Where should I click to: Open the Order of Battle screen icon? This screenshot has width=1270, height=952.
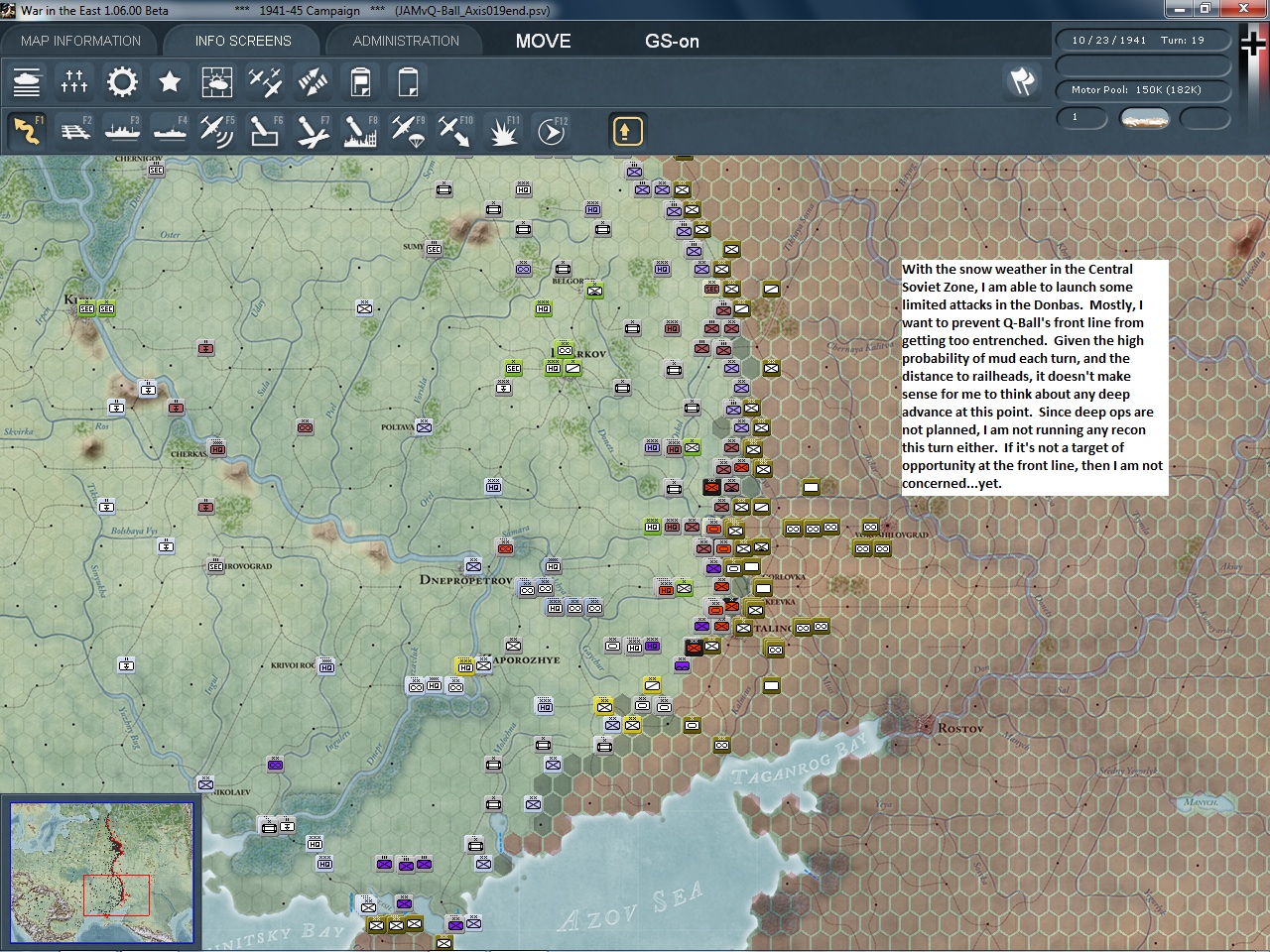click(x=27, y=81)
